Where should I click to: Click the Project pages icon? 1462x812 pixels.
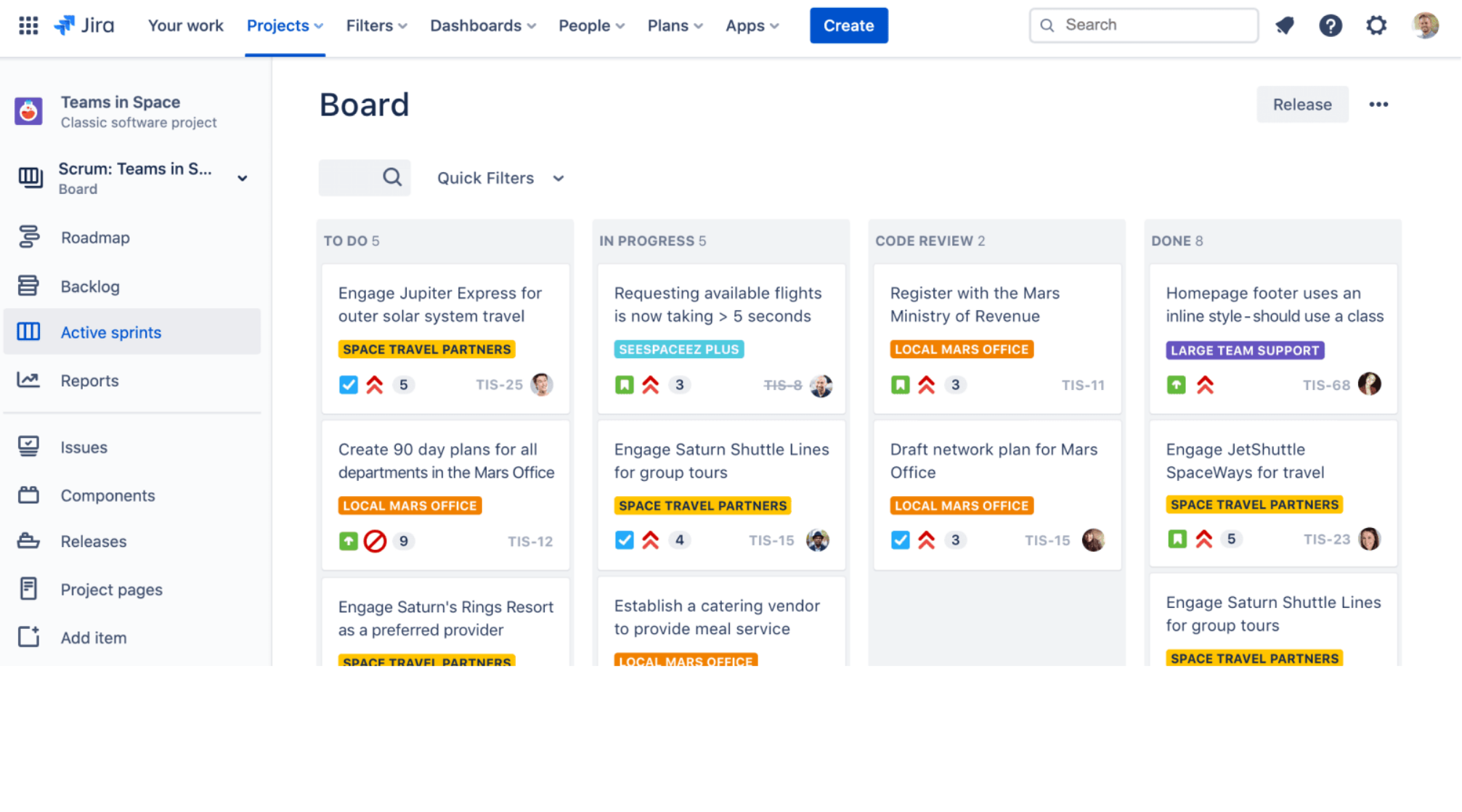tap(28, 588)
